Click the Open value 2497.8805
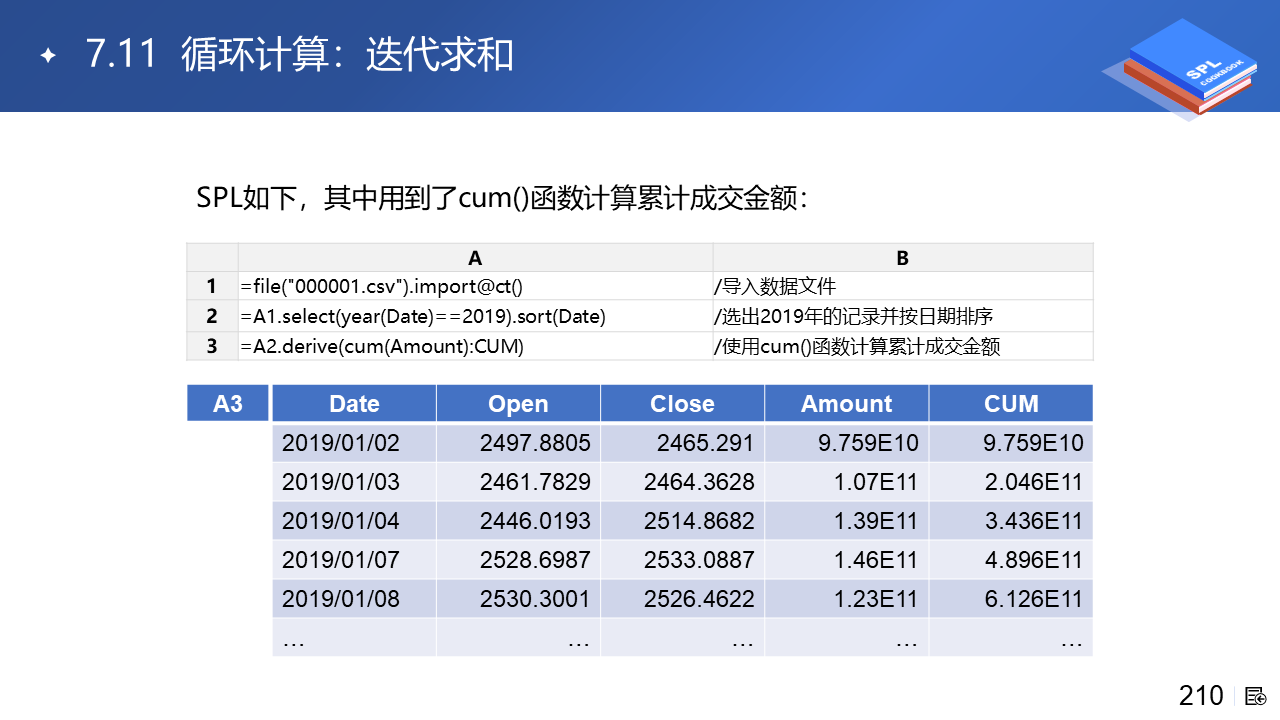Screen dimensions: 1280x720 535,443
